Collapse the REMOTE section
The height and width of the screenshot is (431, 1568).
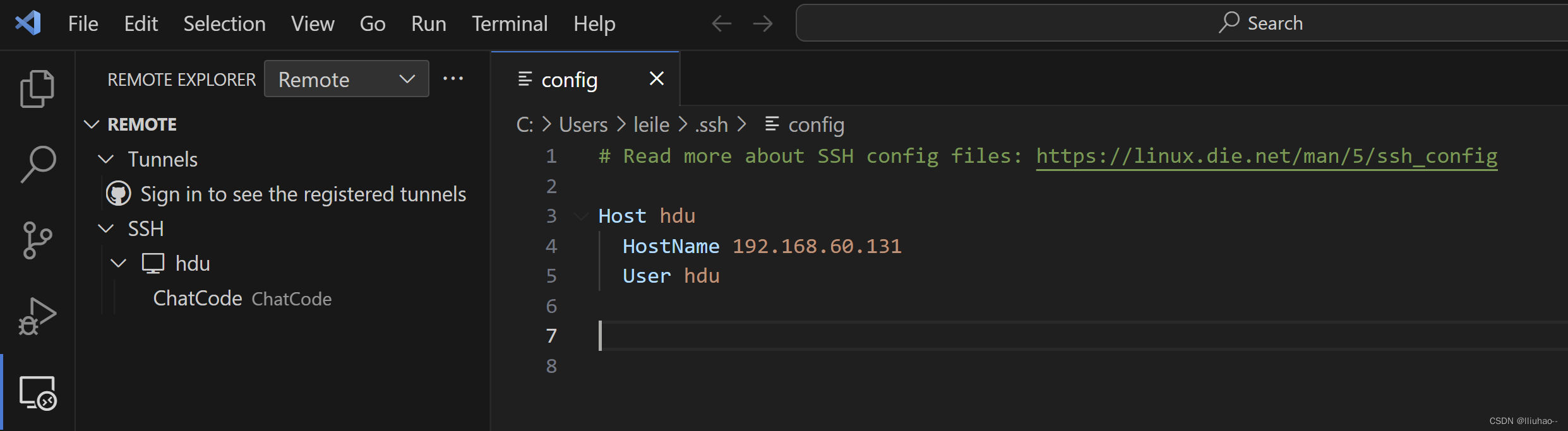(92, 124)
